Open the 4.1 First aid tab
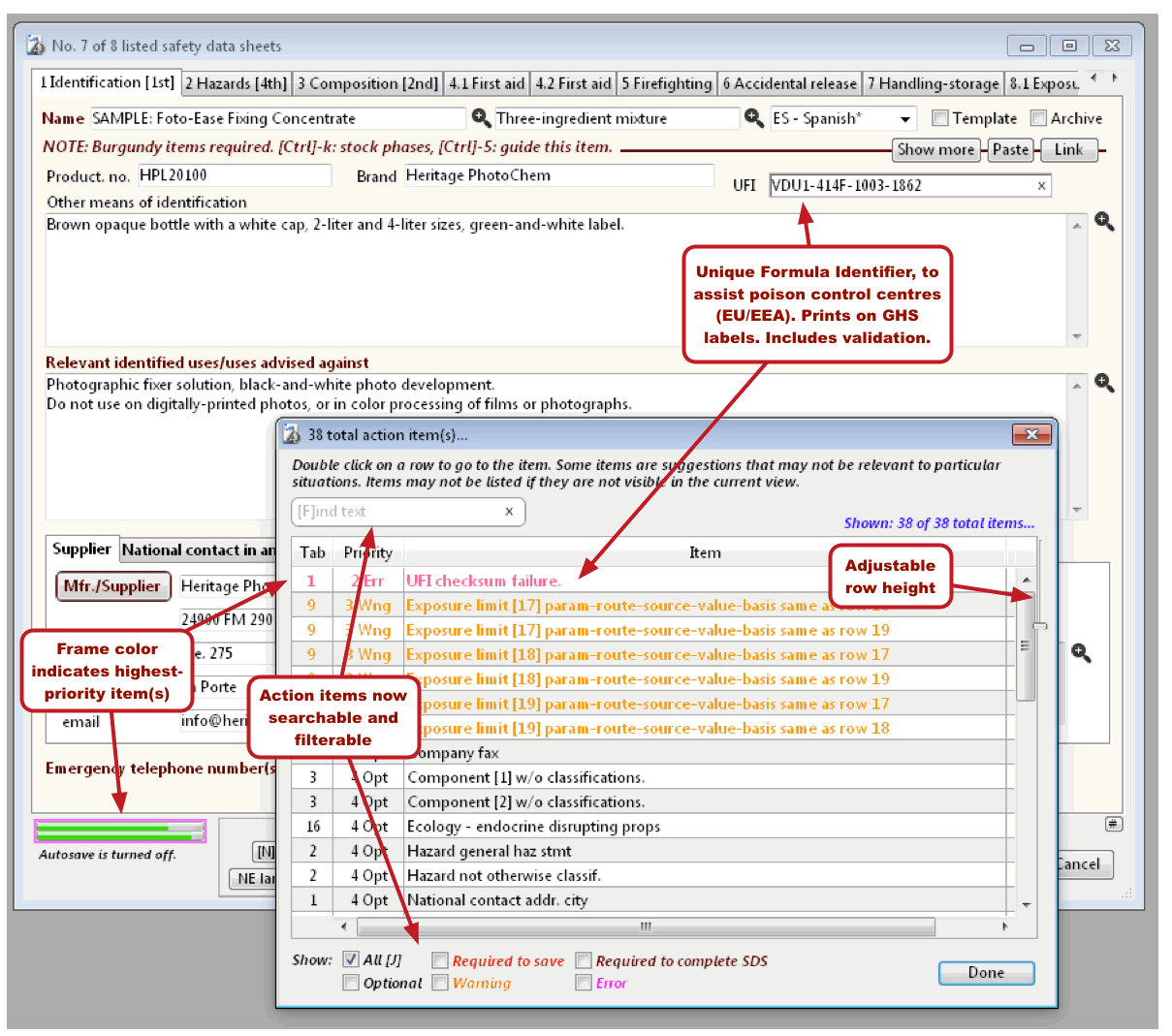 pyautogui.click(x=487, y=83)
